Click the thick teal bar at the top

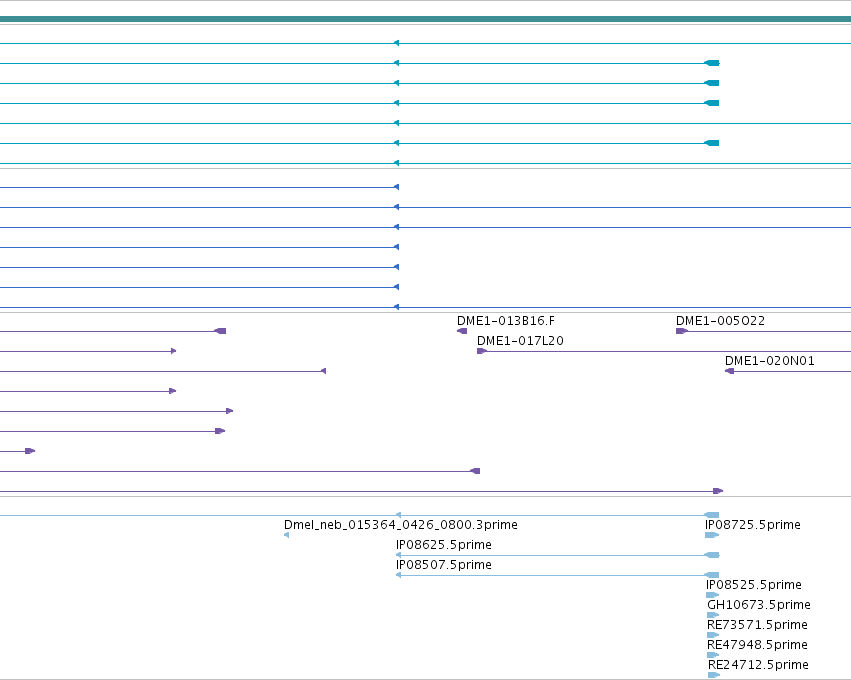tap(426, 20)
